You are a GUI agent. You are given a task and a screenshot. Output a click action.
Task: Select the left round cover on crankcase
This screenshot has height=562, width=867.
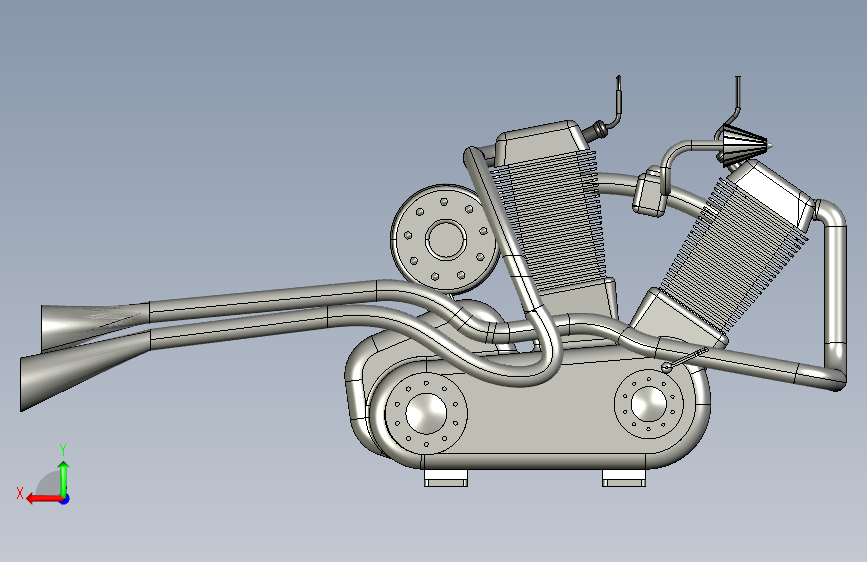[x=426, y=413]
